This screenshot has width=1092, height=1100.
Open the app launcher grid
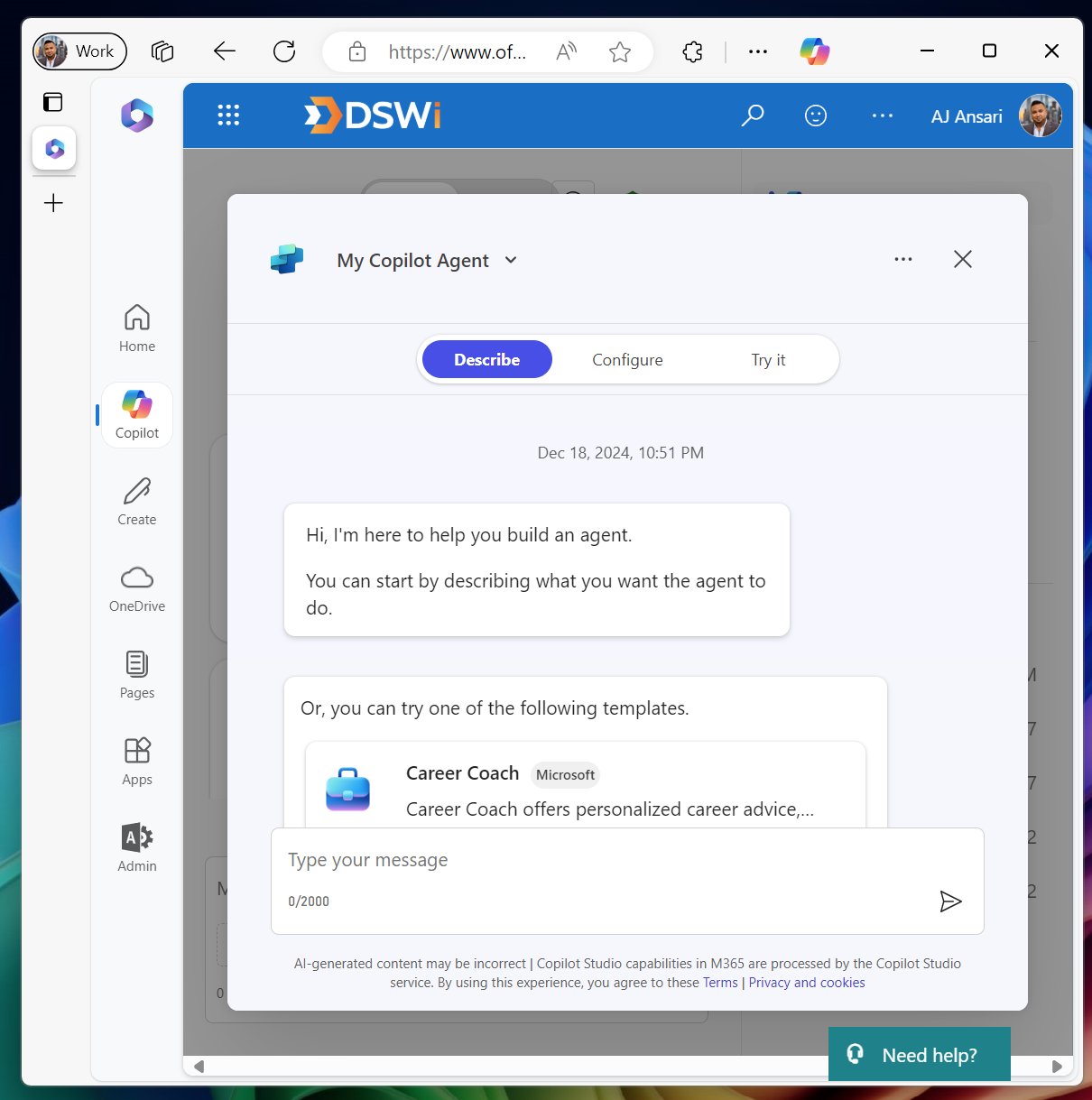coord(228,116)
